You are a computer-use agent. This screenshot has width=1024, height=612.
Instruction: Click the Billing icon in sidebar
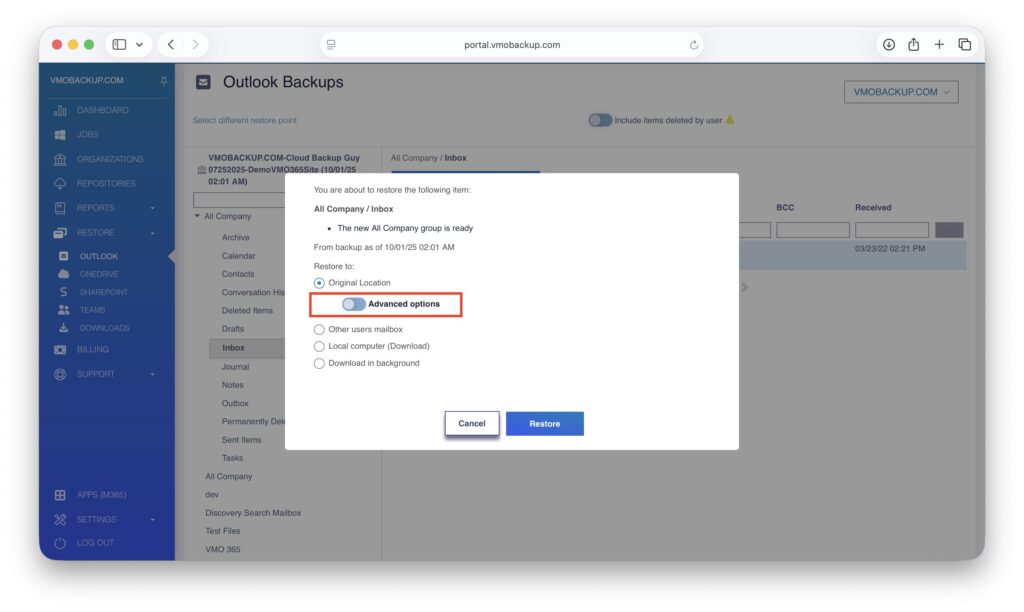(x=59, y=350)
